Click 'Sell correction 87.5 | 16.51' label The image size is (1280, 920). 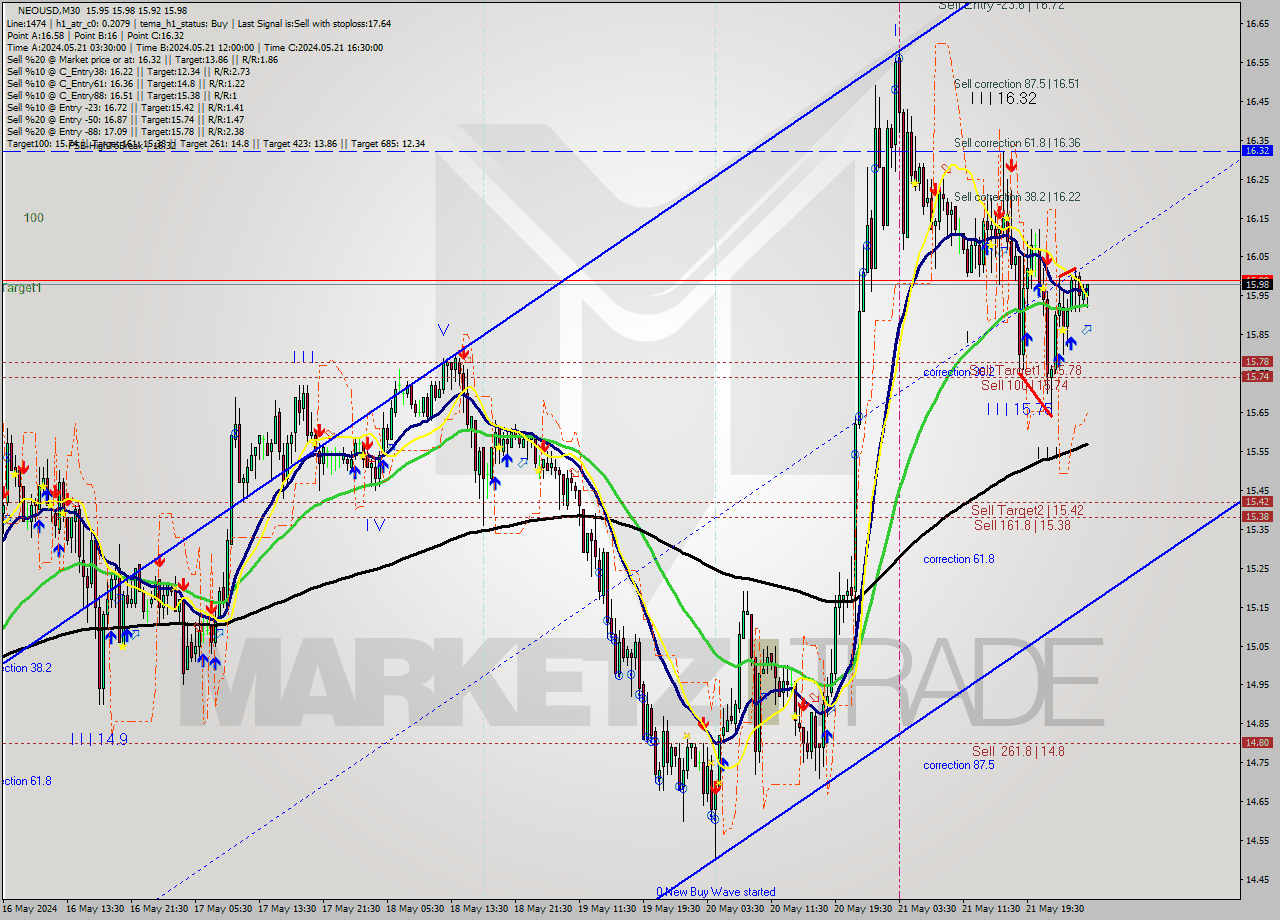1016,85
